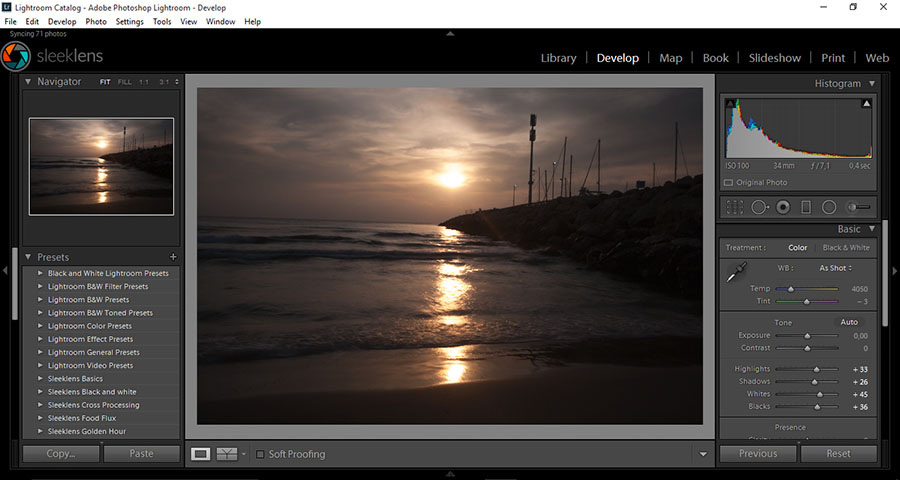The height and width of the screenshot is (480, 900).
Task: Switch to Loupe view mode
Action: pyautogui.click(x=201, y=454)
